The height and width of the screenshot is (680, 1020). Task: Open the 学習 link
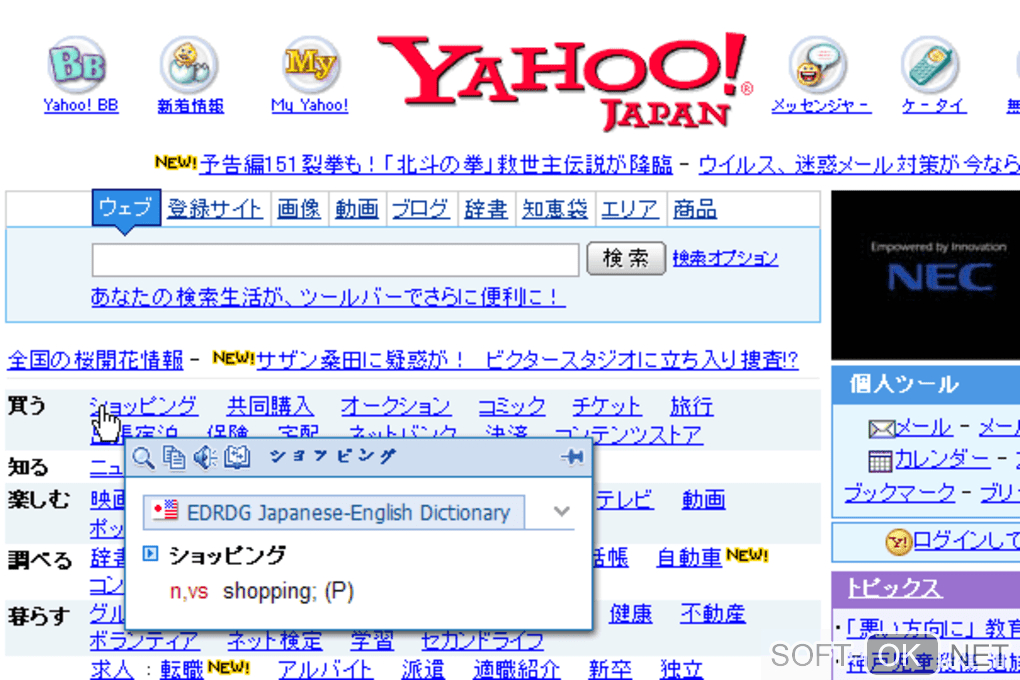coord(372,641)
